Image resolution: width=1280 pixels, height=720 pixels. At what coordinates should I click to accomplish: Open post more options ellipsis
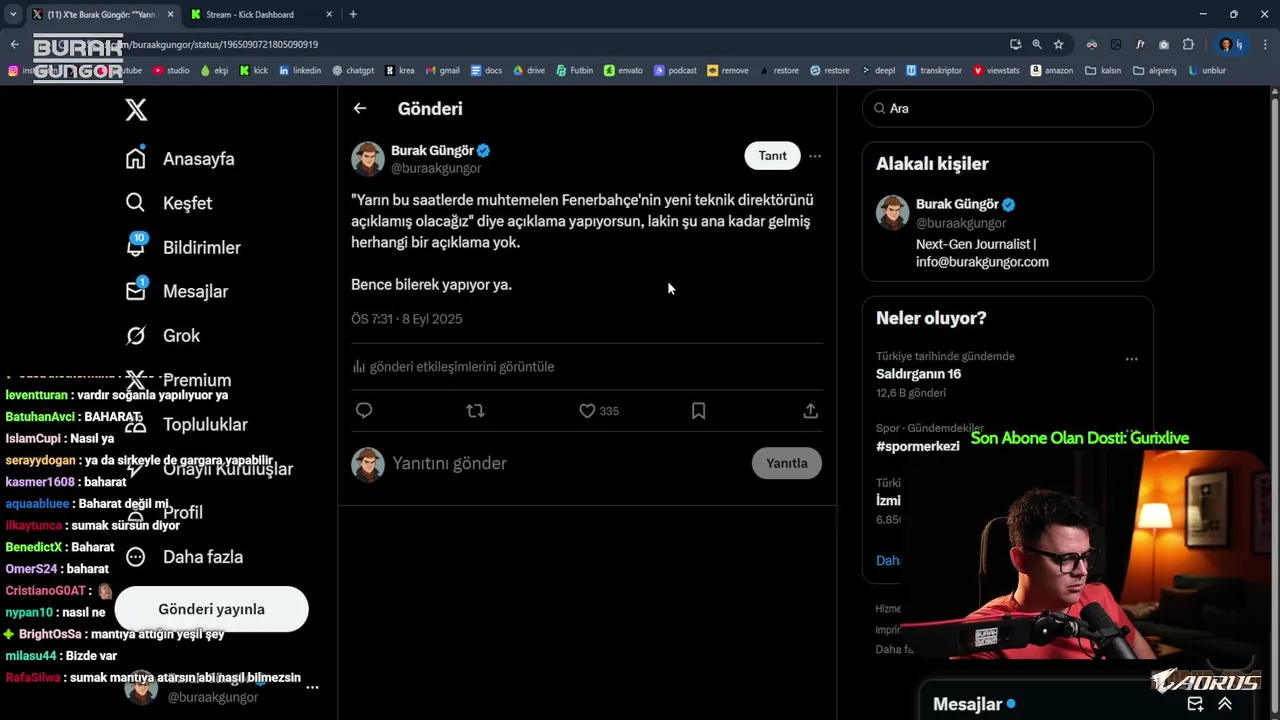(x=815, y=156)
